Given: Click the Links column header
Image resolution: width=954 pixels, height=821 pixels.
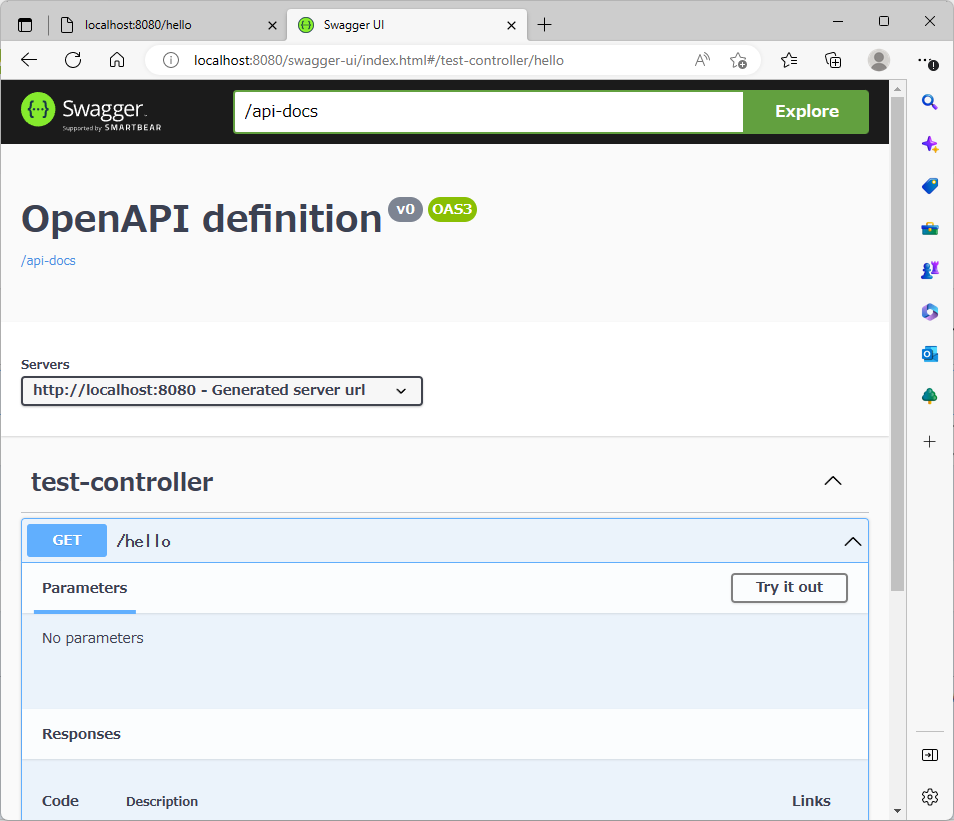Looking at the screenshot, I should [811, 801].
